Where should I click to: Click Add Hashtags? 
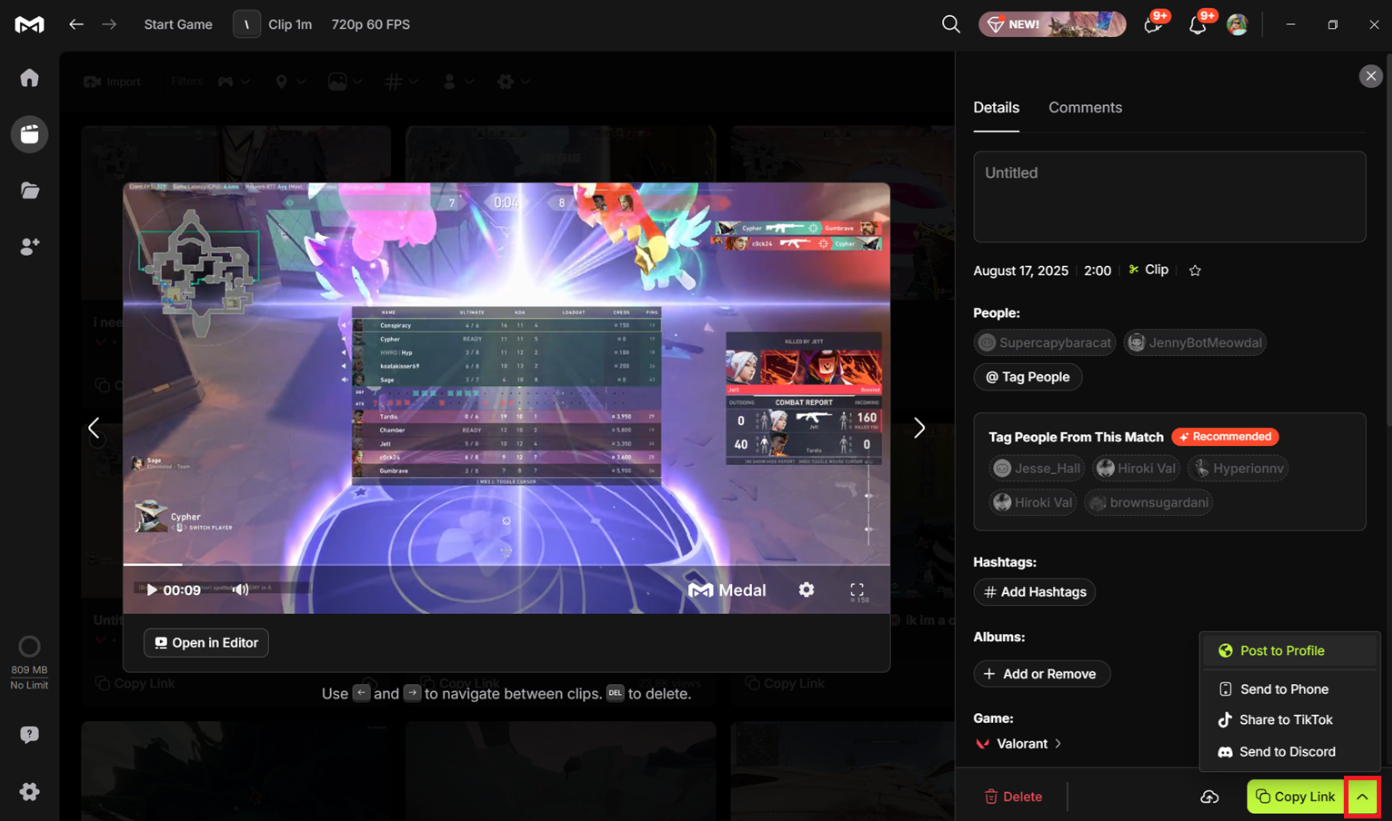[x=1035, y=592]
